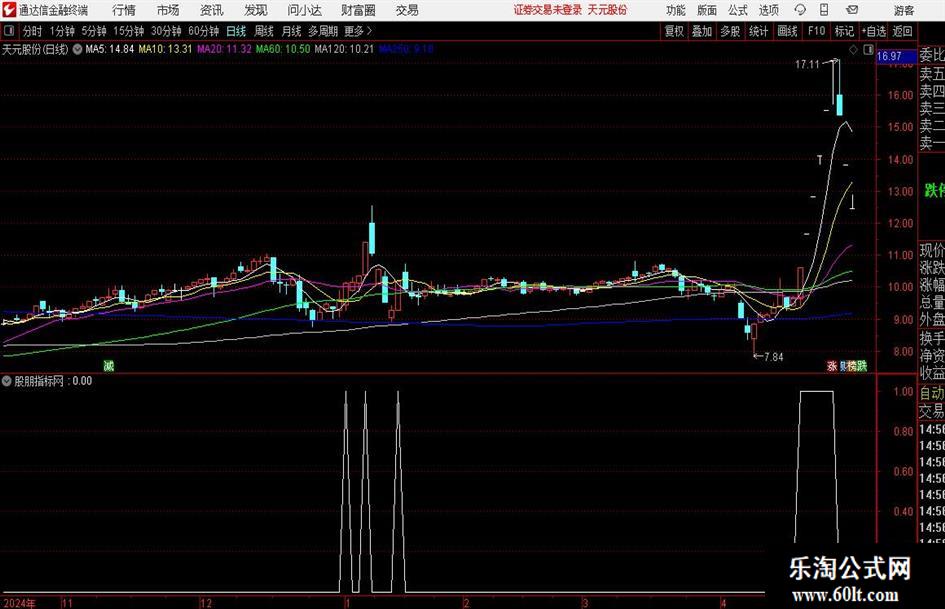Image resolution: width=945 pixels, height=609 pixels.
Task: Open the 公式 menu
Action: click(737, 10)
